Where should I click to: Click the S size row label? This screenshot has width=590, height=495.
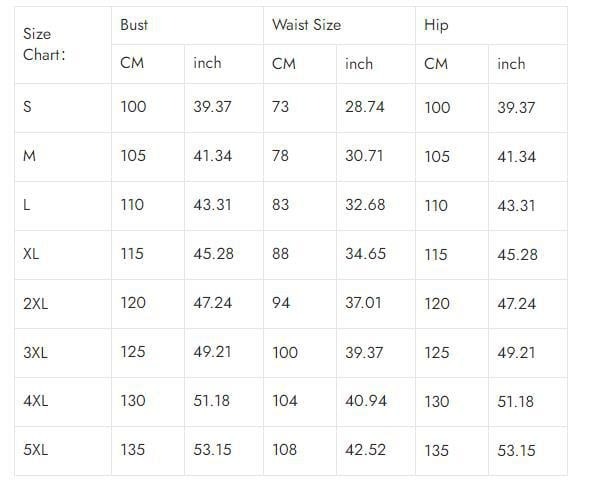[63, 108]
